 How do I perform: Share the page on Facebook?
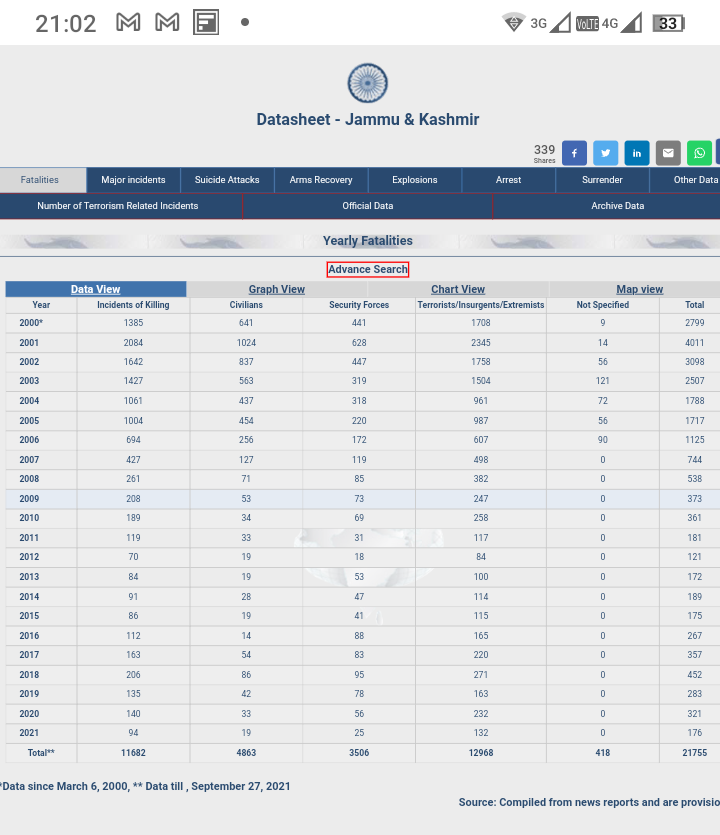(574, 153)
